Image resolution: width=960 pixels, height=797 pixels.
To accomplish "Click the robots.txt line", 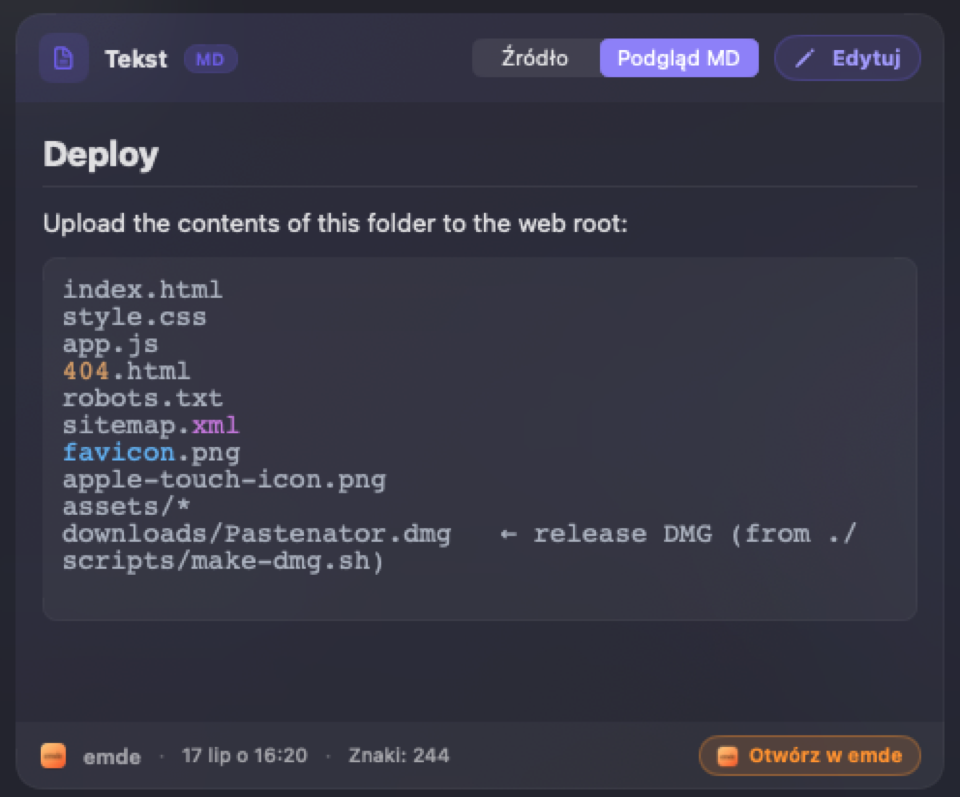I will [x=143, y=398].
